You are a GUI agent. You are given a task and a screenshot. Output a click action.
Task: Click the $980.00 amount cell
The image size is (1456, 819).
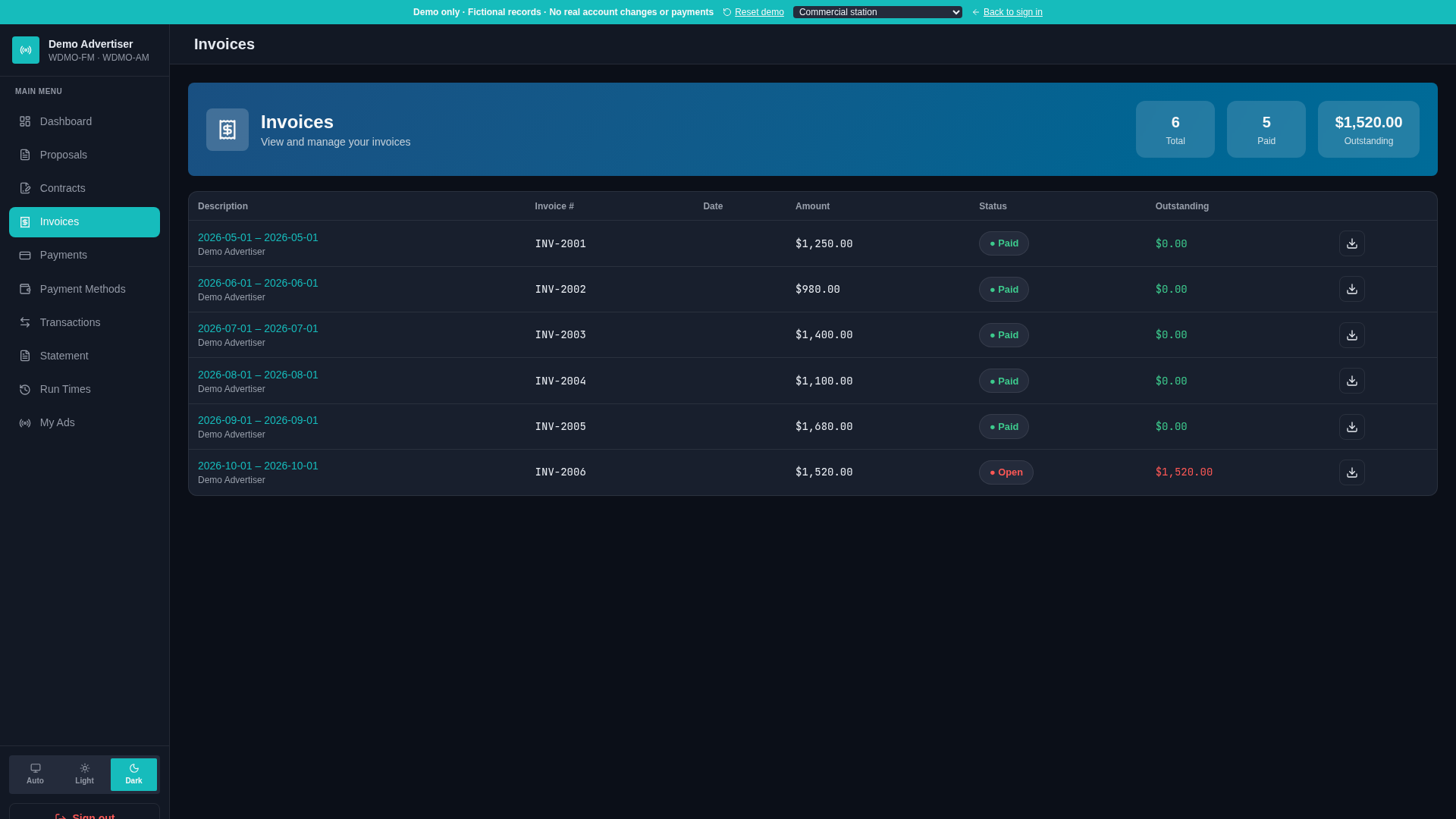817,290
